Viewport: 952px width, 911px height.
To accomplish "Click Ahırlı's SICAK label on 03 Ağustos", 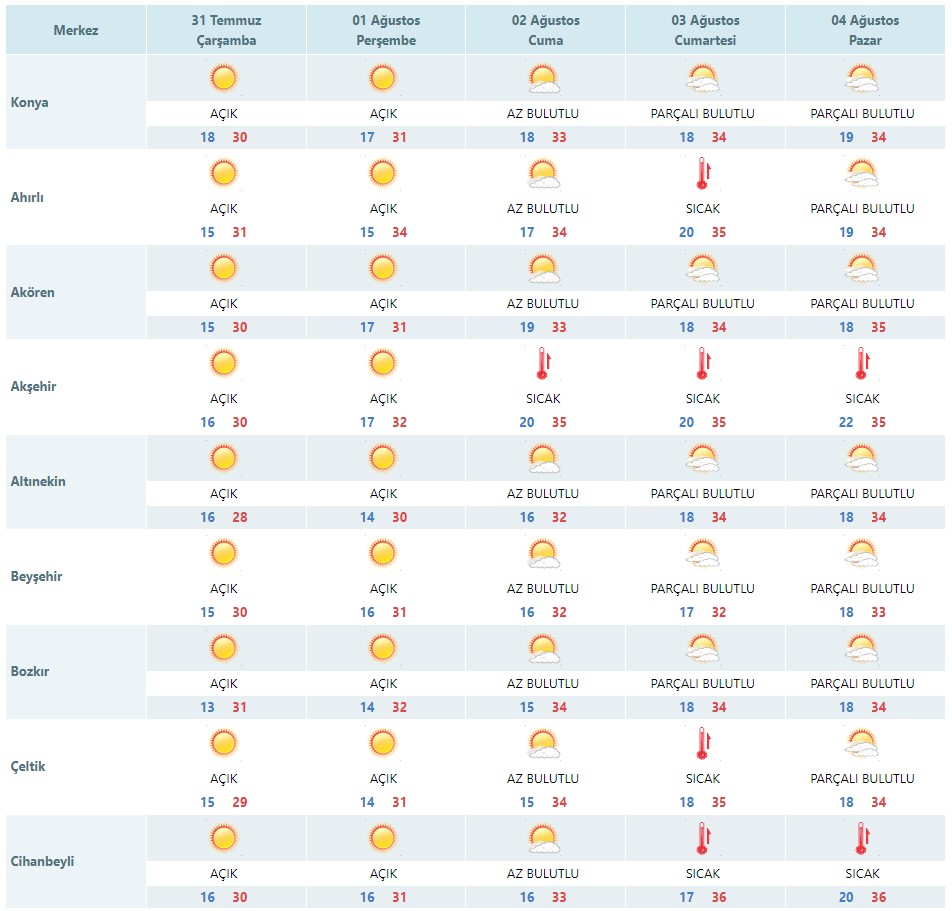I will pyautogui.click(x=703, y=209).
